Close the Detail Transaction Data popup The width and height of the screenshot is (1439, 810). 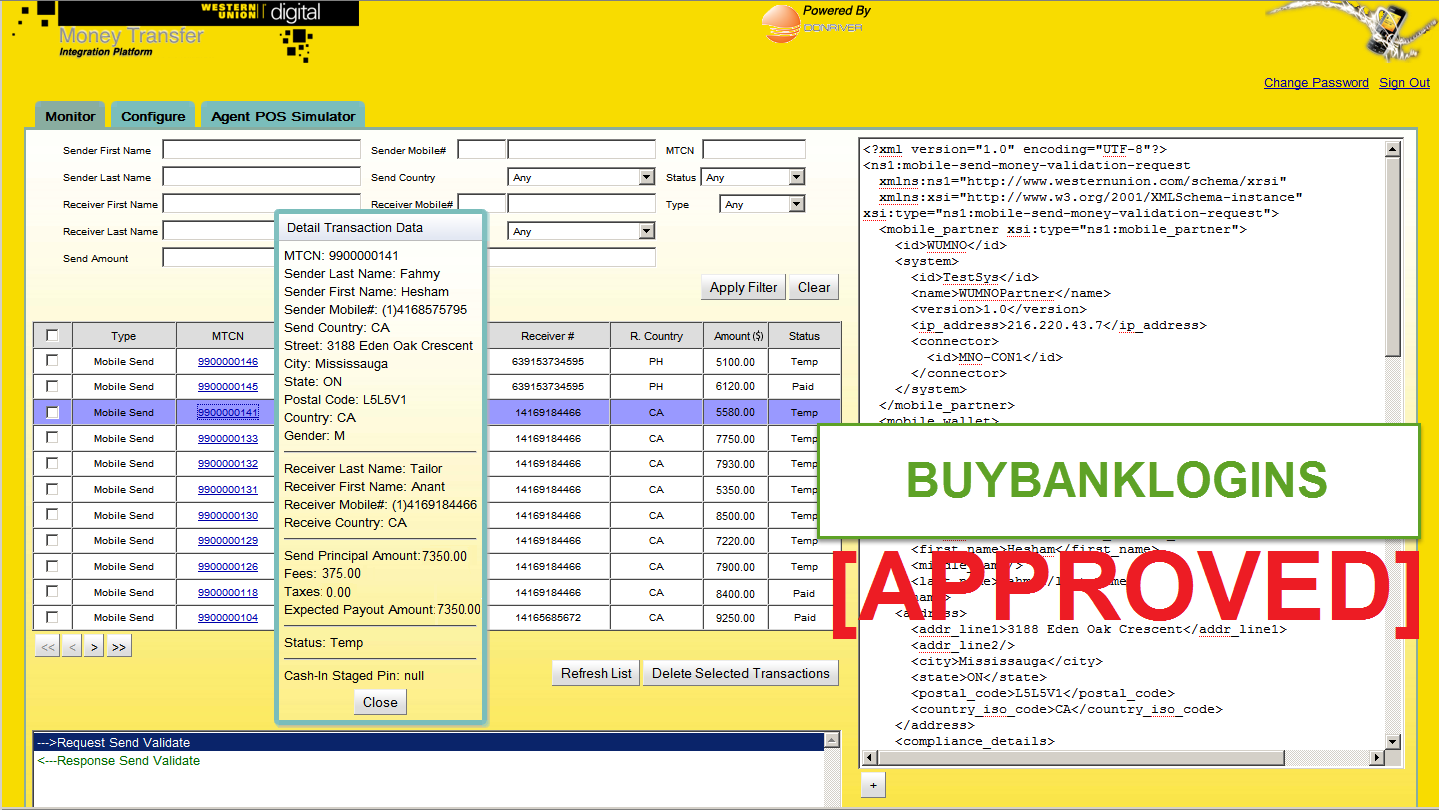pos(380,702)
